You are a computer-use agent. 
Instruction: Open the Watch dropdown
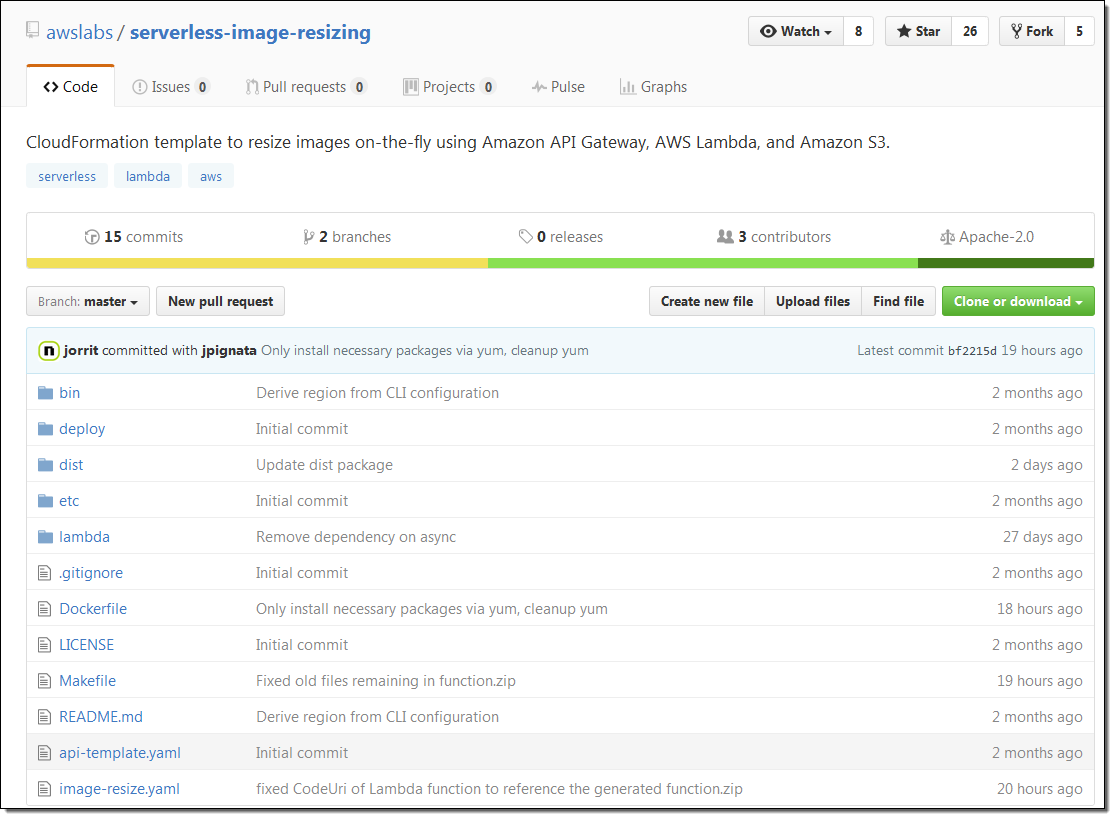point(796,31)
